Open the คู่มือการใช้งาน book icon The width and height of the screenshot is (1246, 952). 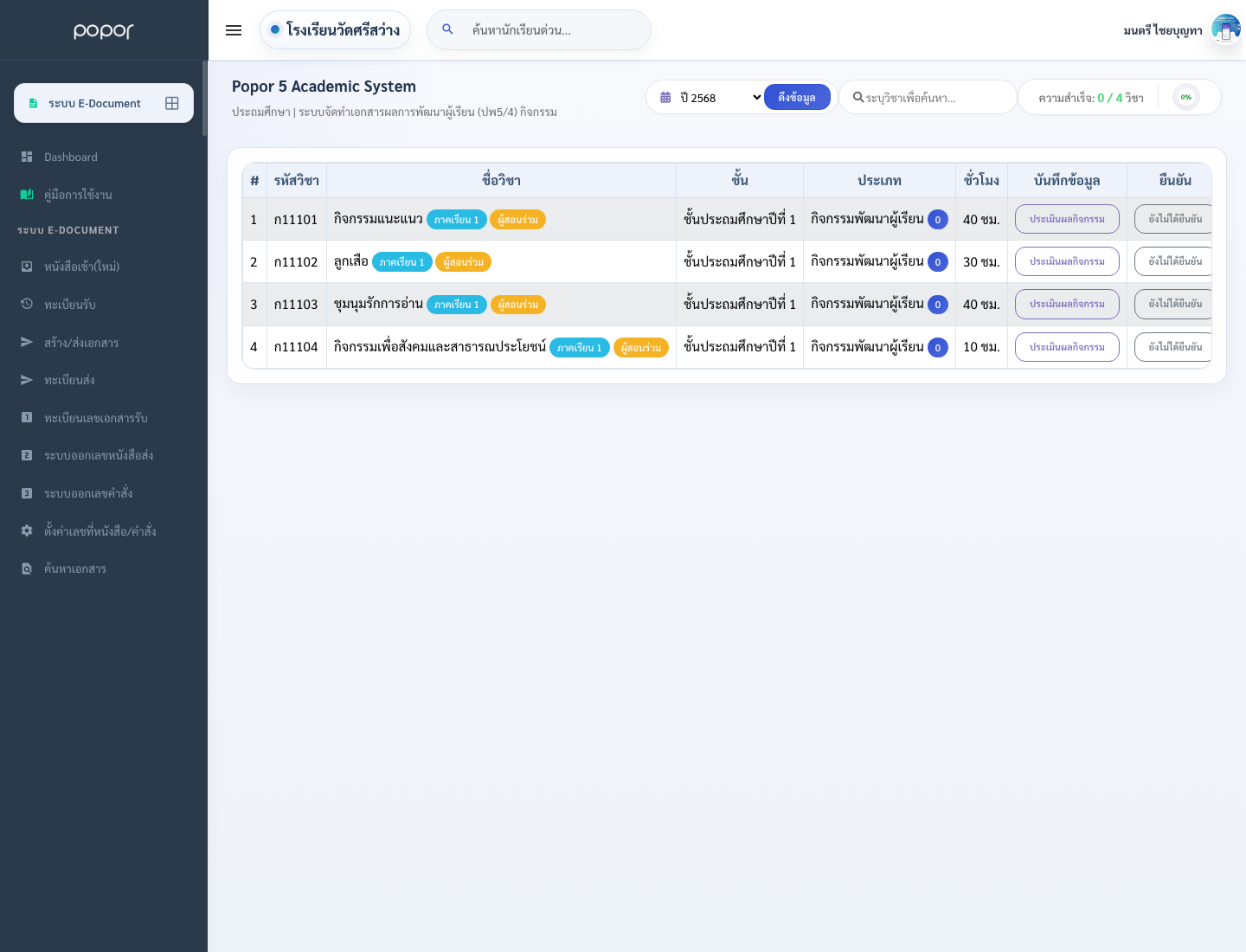[x=27, y=195]
